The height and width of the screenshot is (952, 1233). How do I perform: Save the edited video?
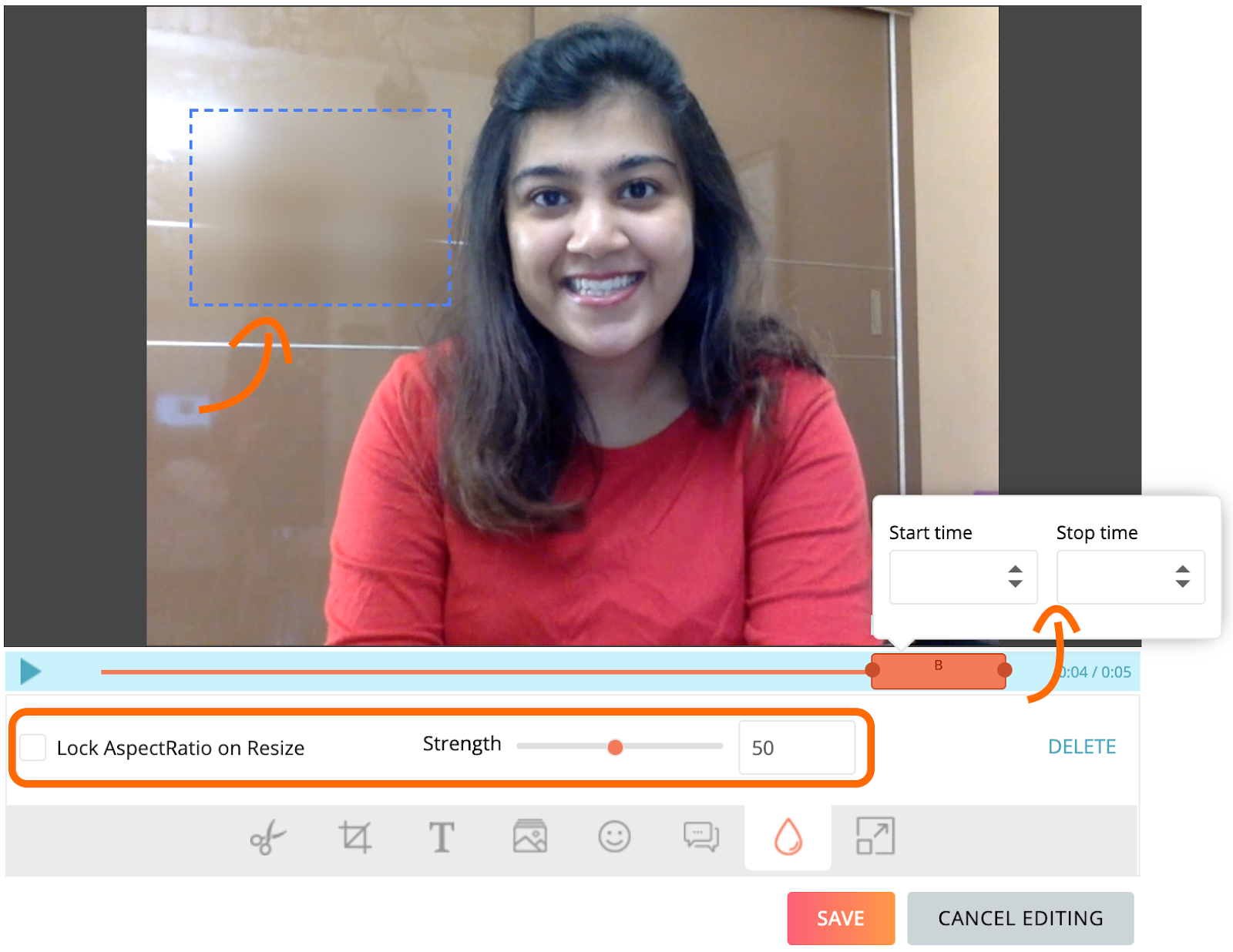tap(839, 918)
